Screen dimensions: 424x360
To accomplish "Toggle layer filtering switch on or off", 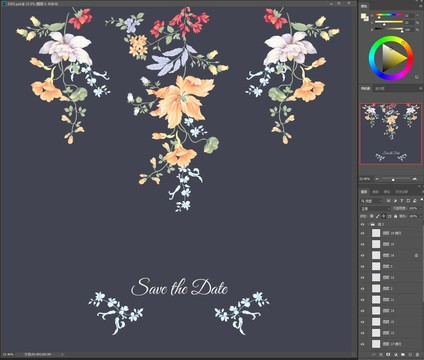I will point(422,199).
